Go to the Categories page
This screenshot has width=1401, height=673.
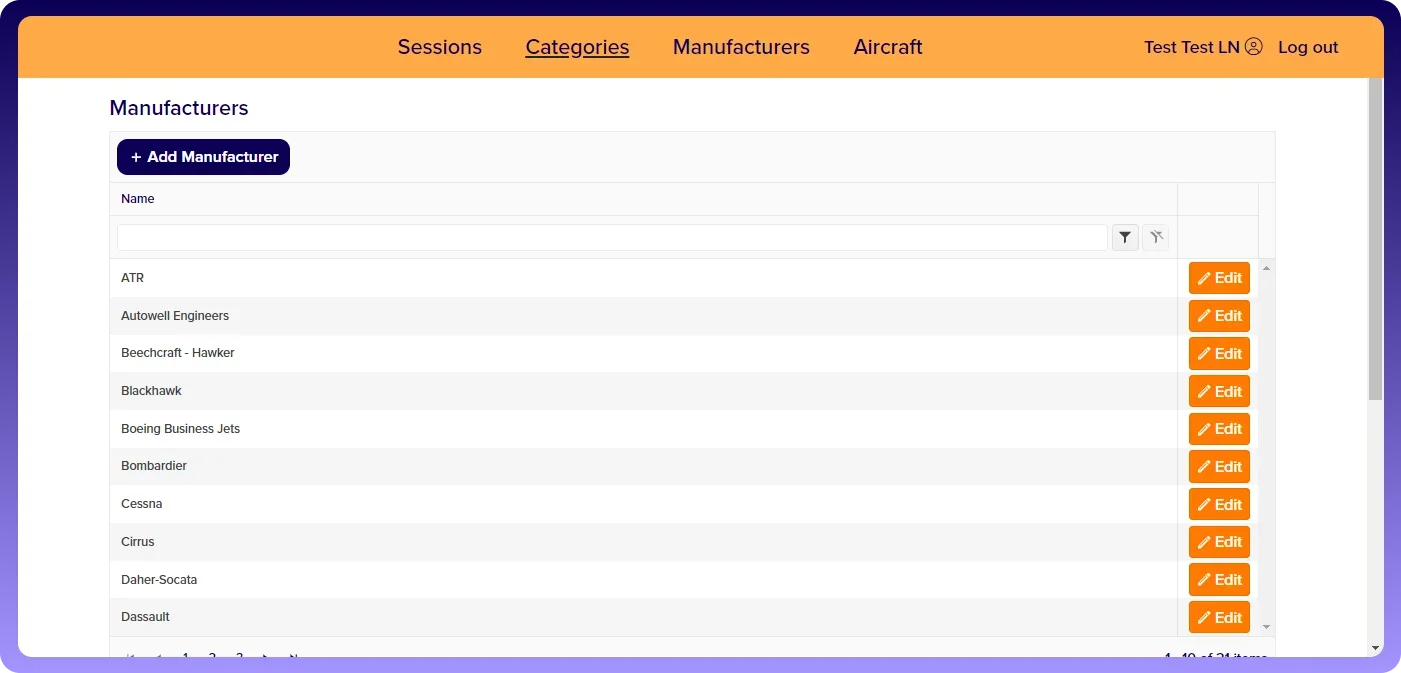[577, 47]
